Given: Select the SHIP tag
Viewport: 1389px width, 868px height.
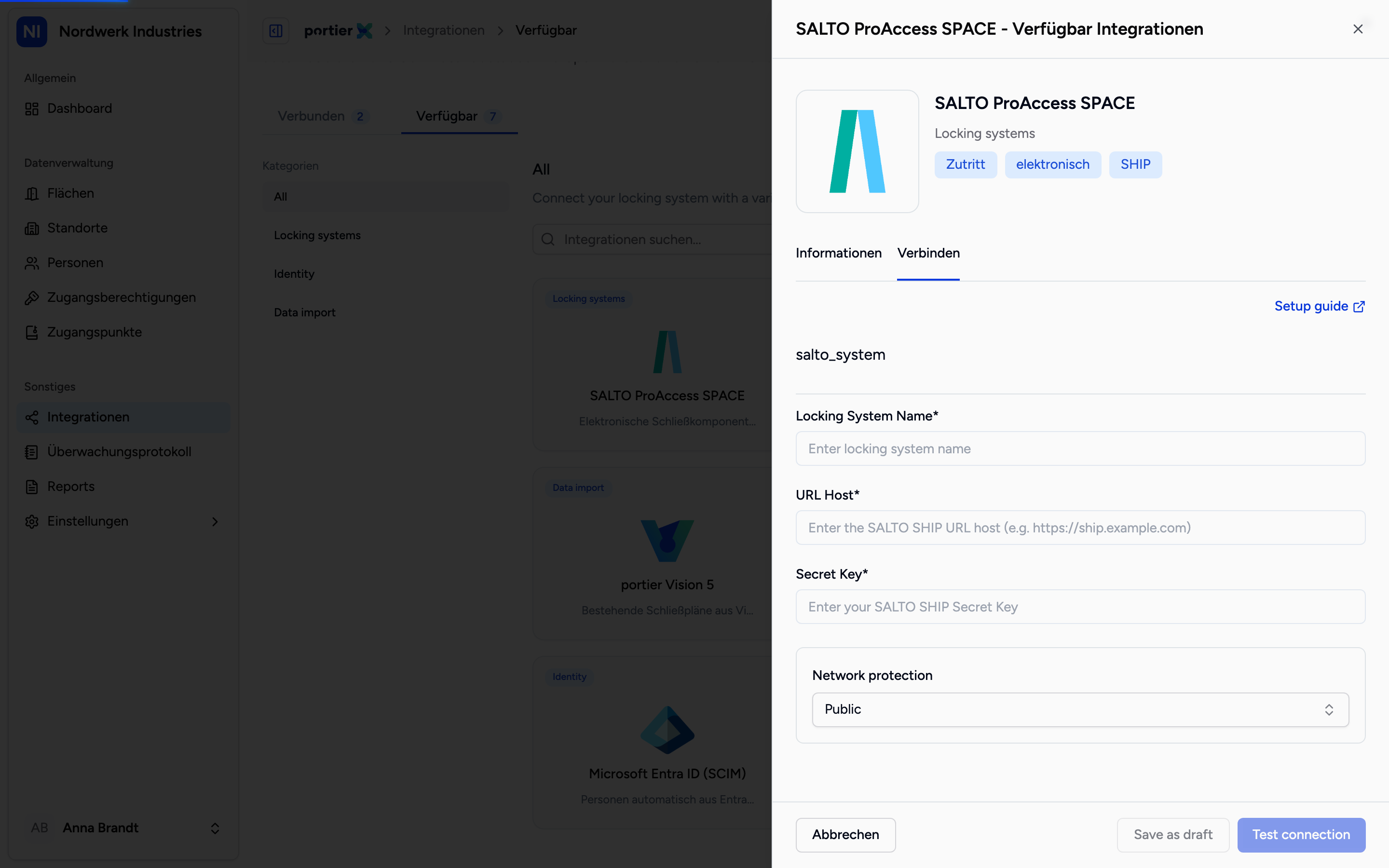Looking at the screenshot, I should coord(1135,165).
